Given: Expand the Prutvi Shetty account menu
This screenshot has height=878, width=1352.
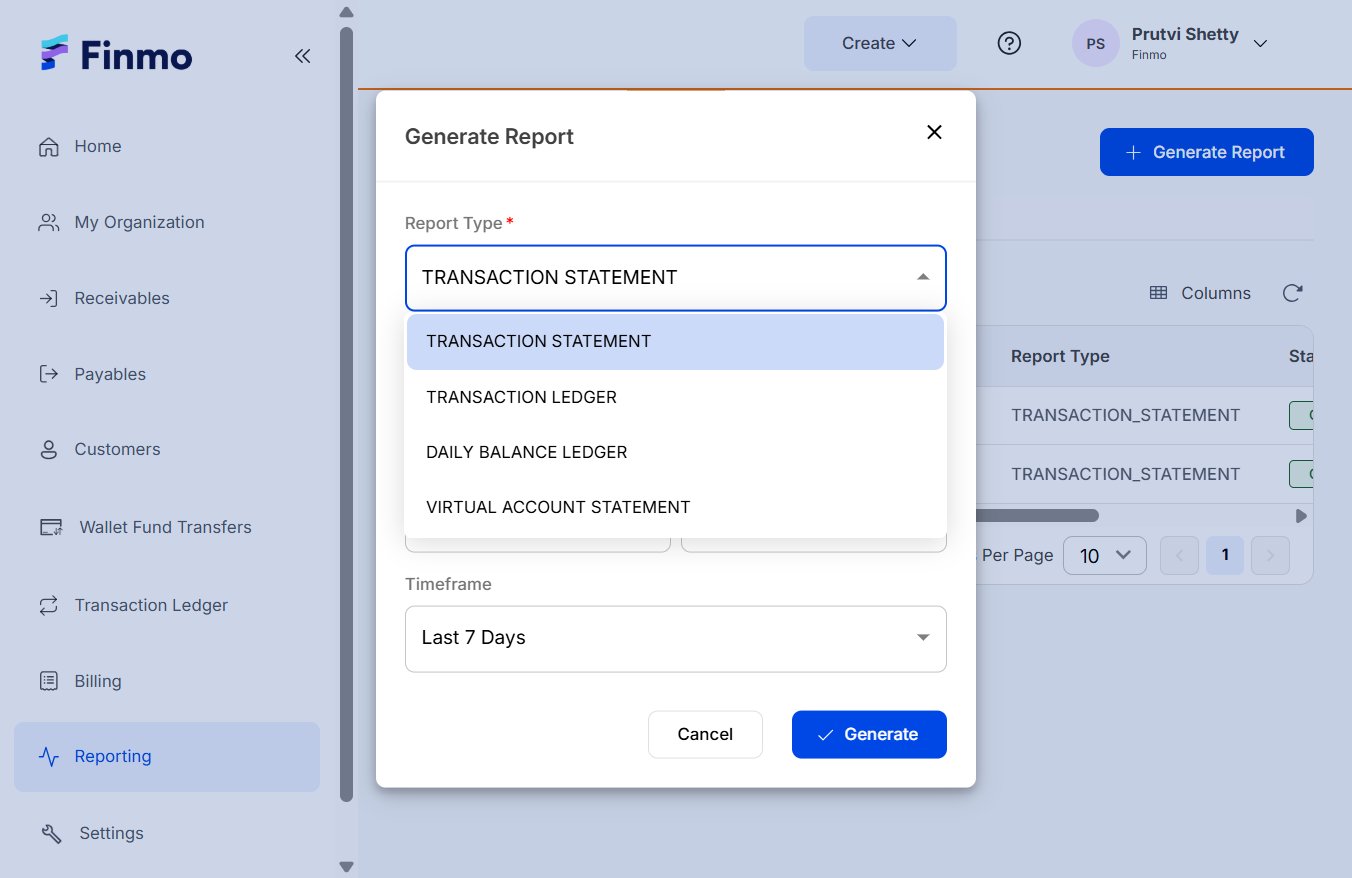Looking at the screenshot, I should coord(1260,43).
